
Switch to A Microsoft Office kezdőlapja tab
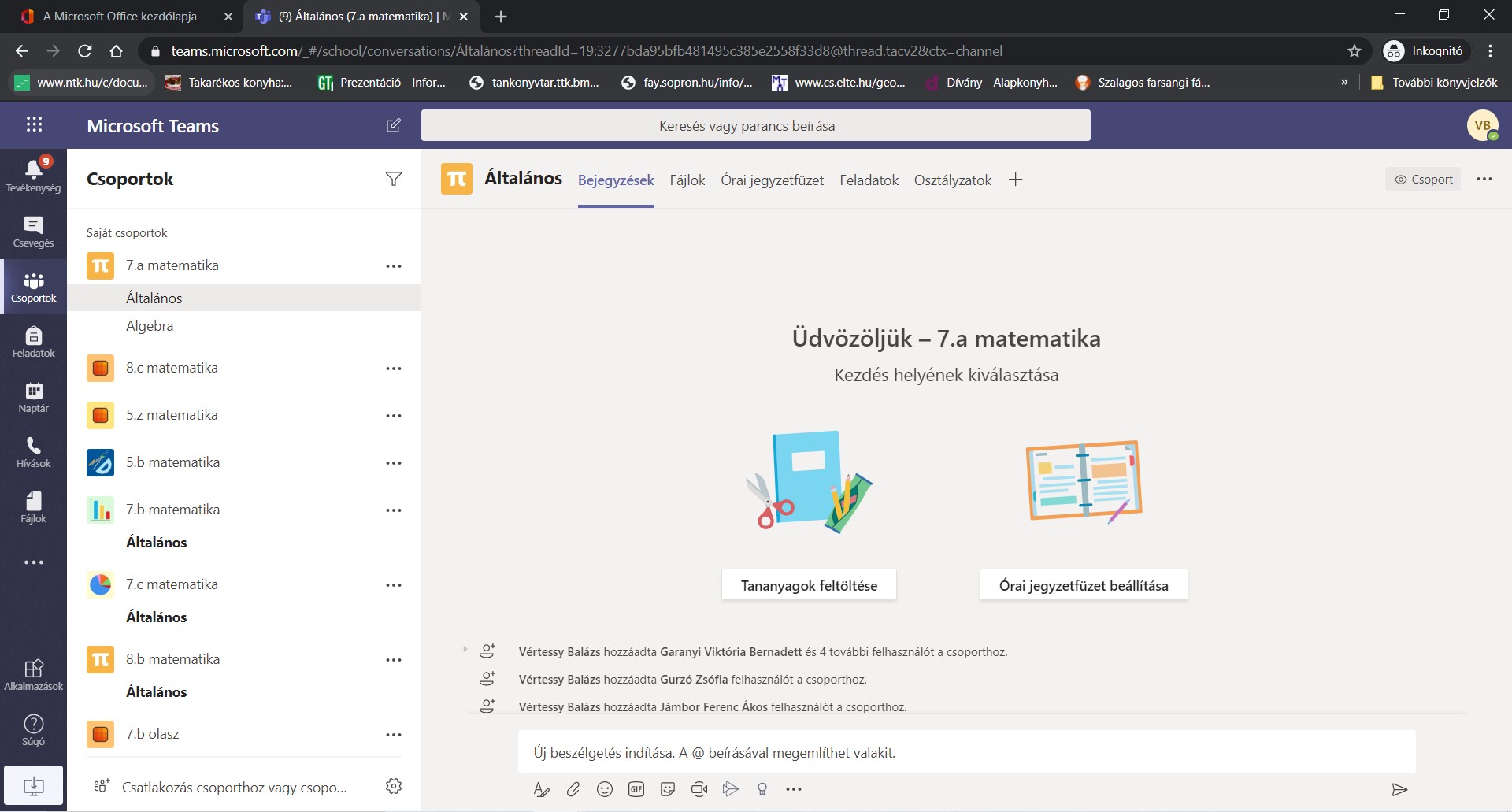coord(122,17)
